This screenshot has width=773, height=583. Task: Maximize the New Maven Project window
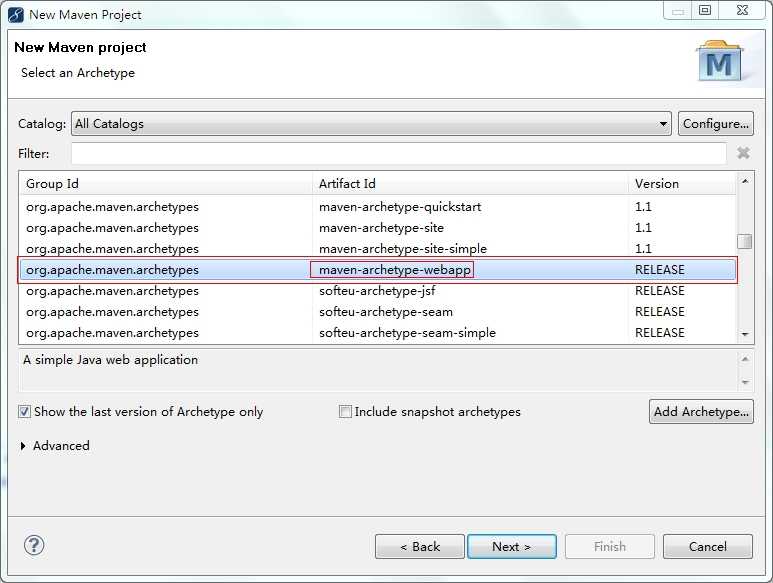pos(705,10)
